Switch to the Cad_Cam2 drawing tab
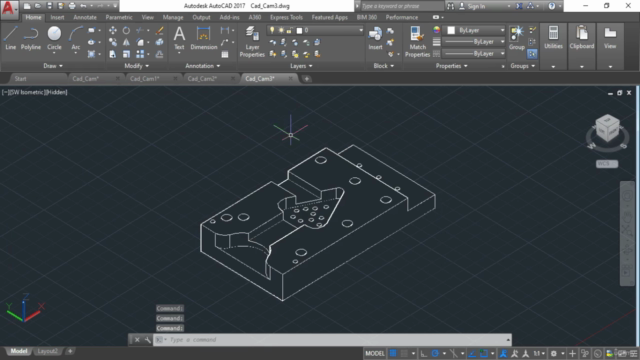640x360 pixels. point(202,78)
